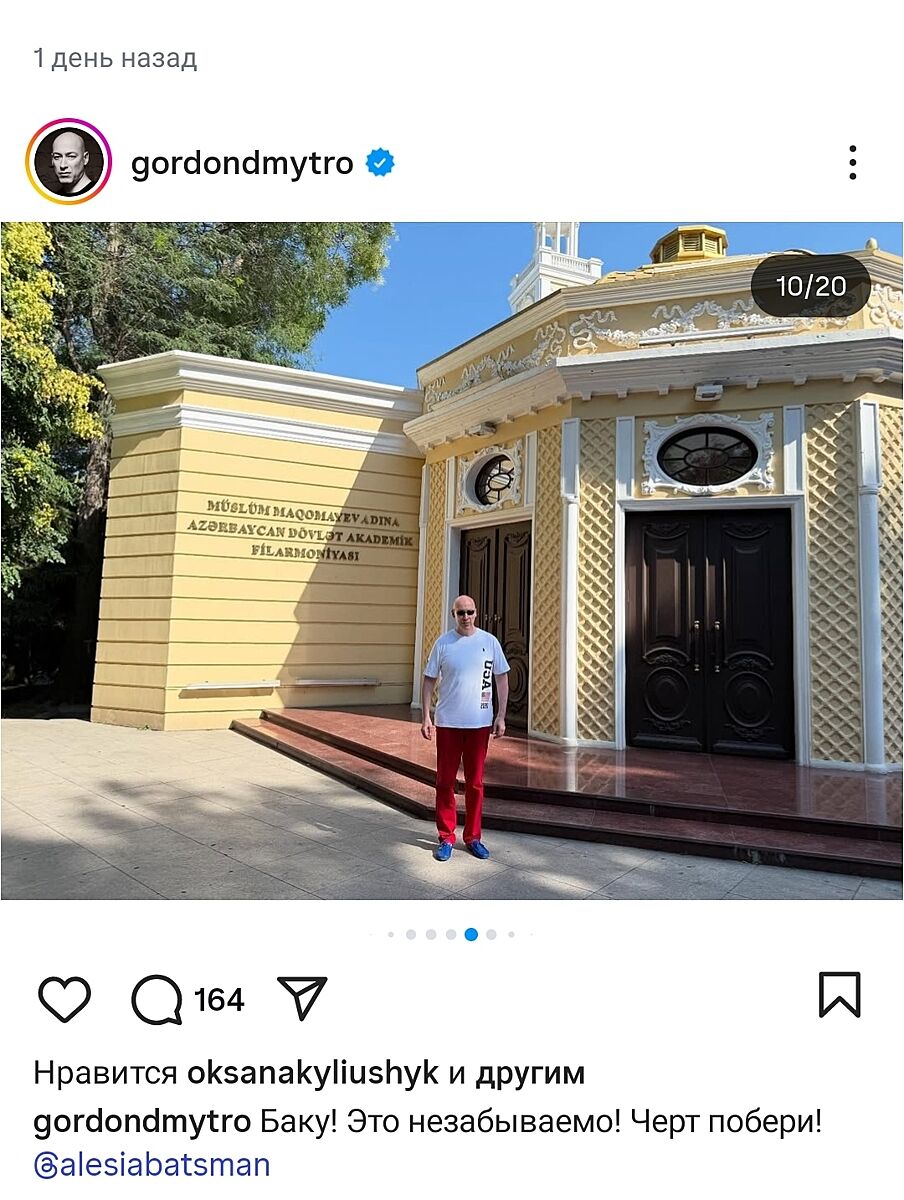
Task: View all 164 comments via the count
Action: point(219,999)
